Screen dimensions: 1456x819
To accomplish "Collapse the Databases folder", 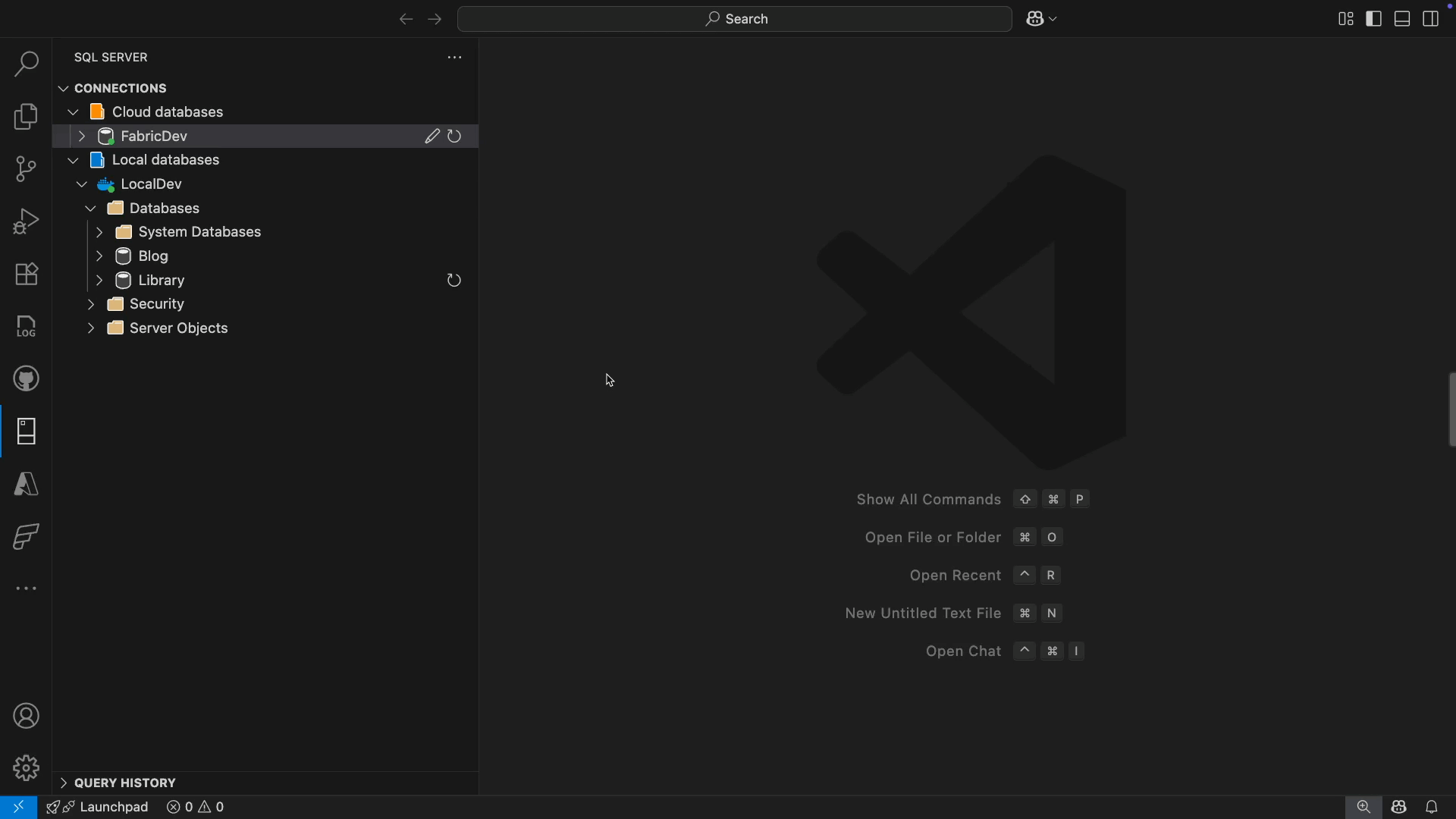I will pos(90,209).
